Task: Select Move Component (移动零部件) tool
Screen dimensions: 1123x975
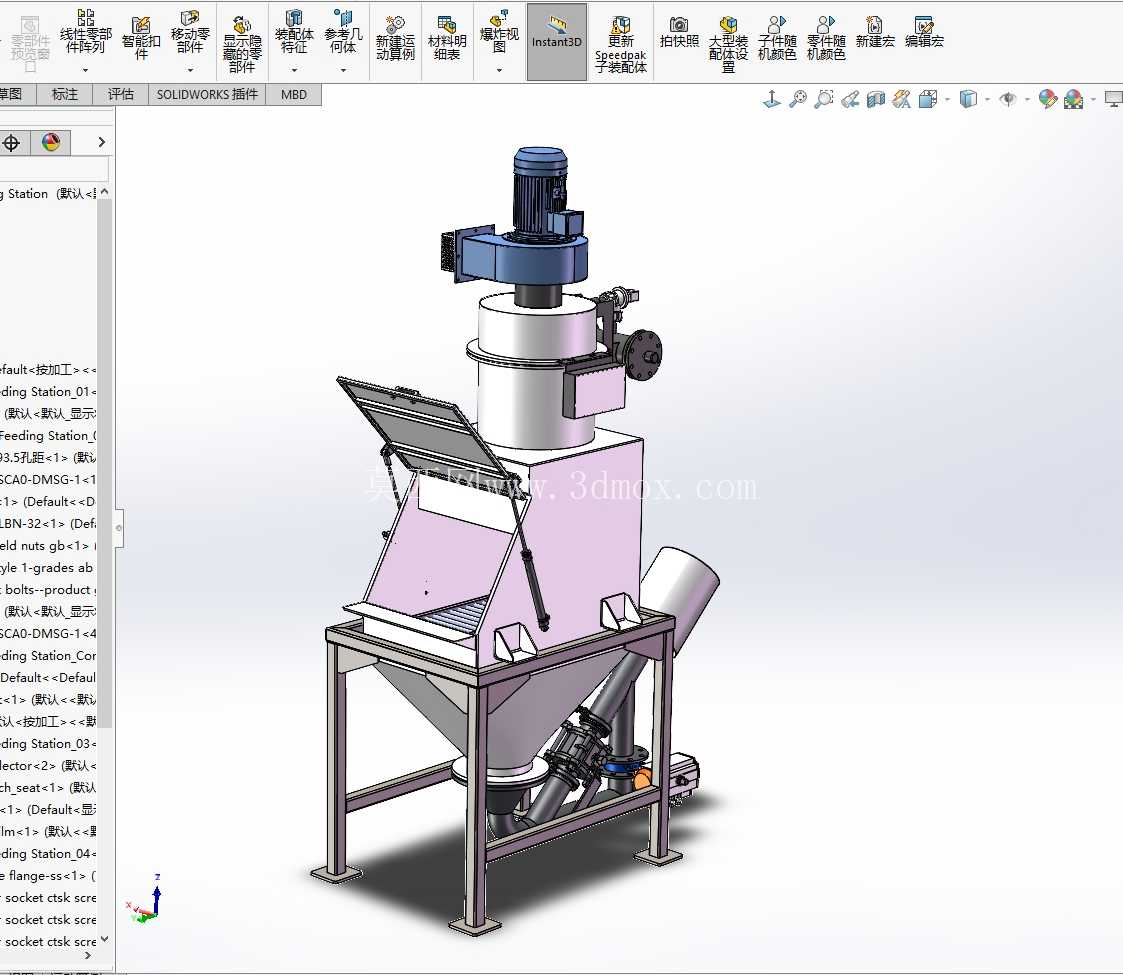Action: click(x=190, y=32)
